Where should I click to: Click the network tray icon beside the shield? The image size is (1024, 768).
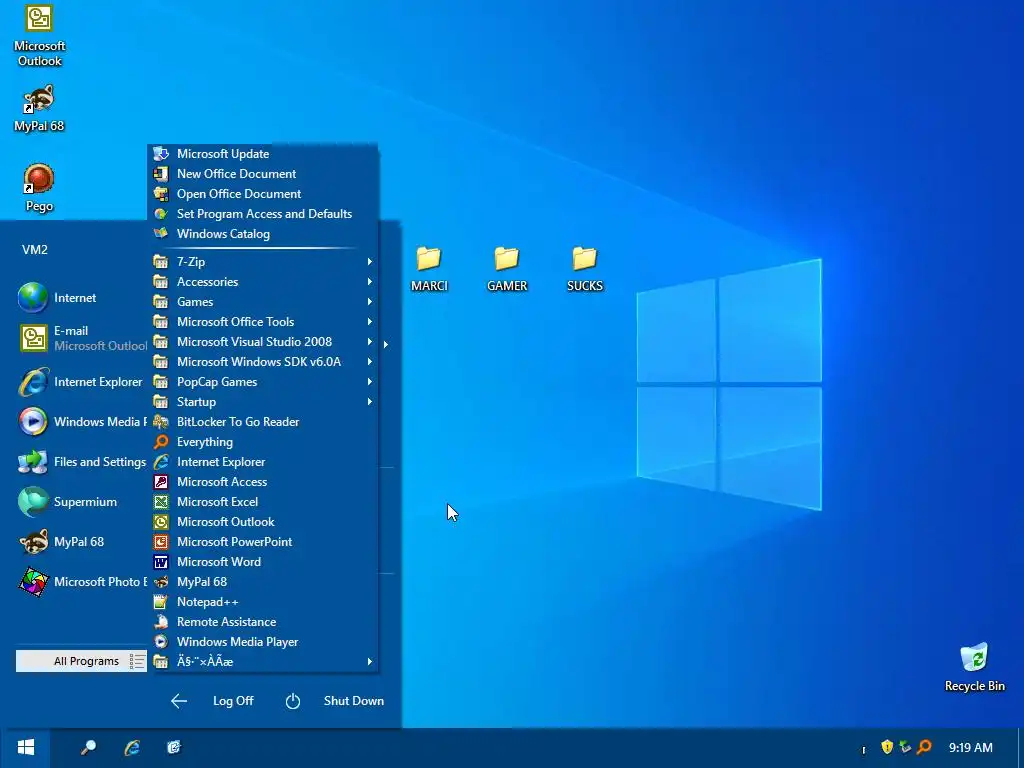pyautogui.click(x=905, y=747)
